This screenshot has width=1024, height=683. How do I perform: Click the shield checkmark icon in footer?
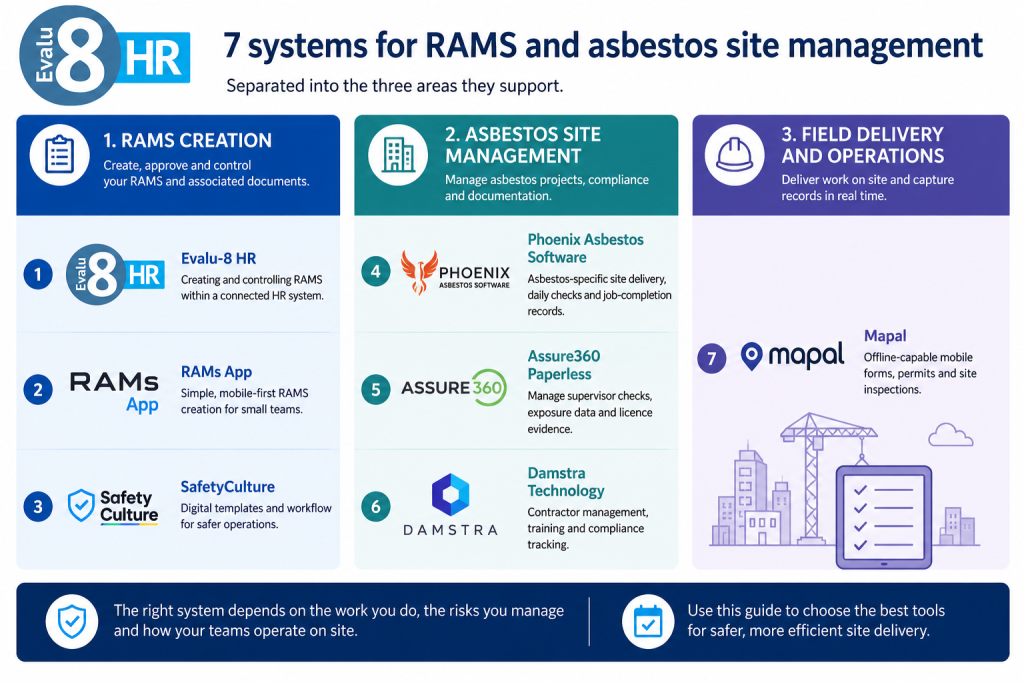tap(72, 622)
